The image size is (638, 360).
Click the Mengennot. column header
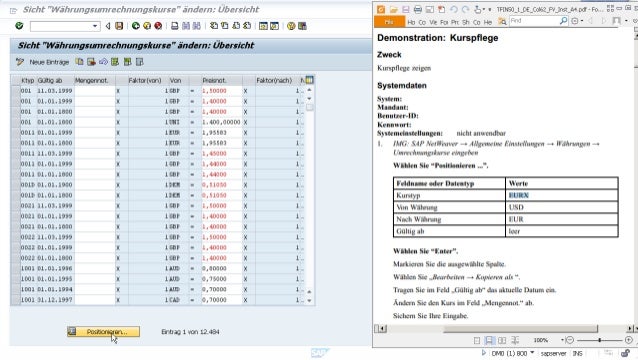94,81
